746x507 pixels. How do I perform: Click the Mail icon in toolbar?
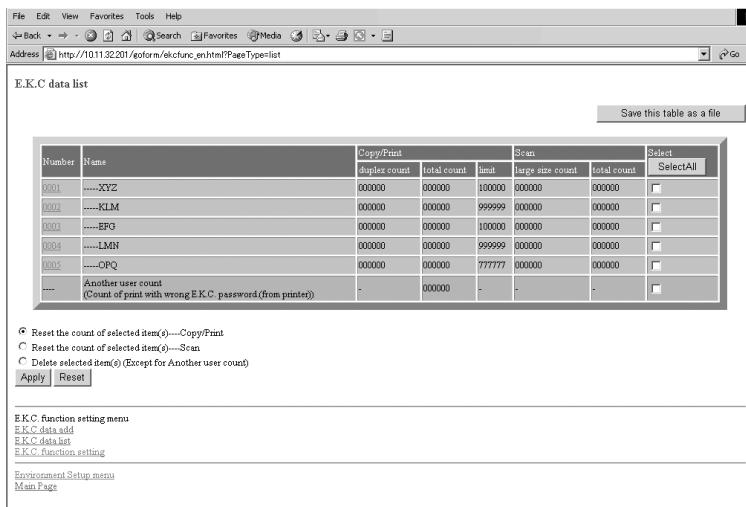pos(318,36)
